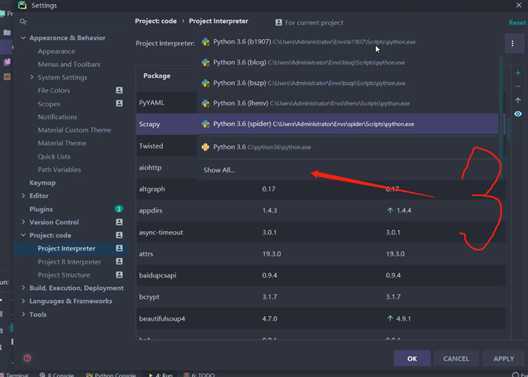The width and height of the screenshot is (528, 377).
Task: Select the altgraph package row
Action: click(320, 189)
